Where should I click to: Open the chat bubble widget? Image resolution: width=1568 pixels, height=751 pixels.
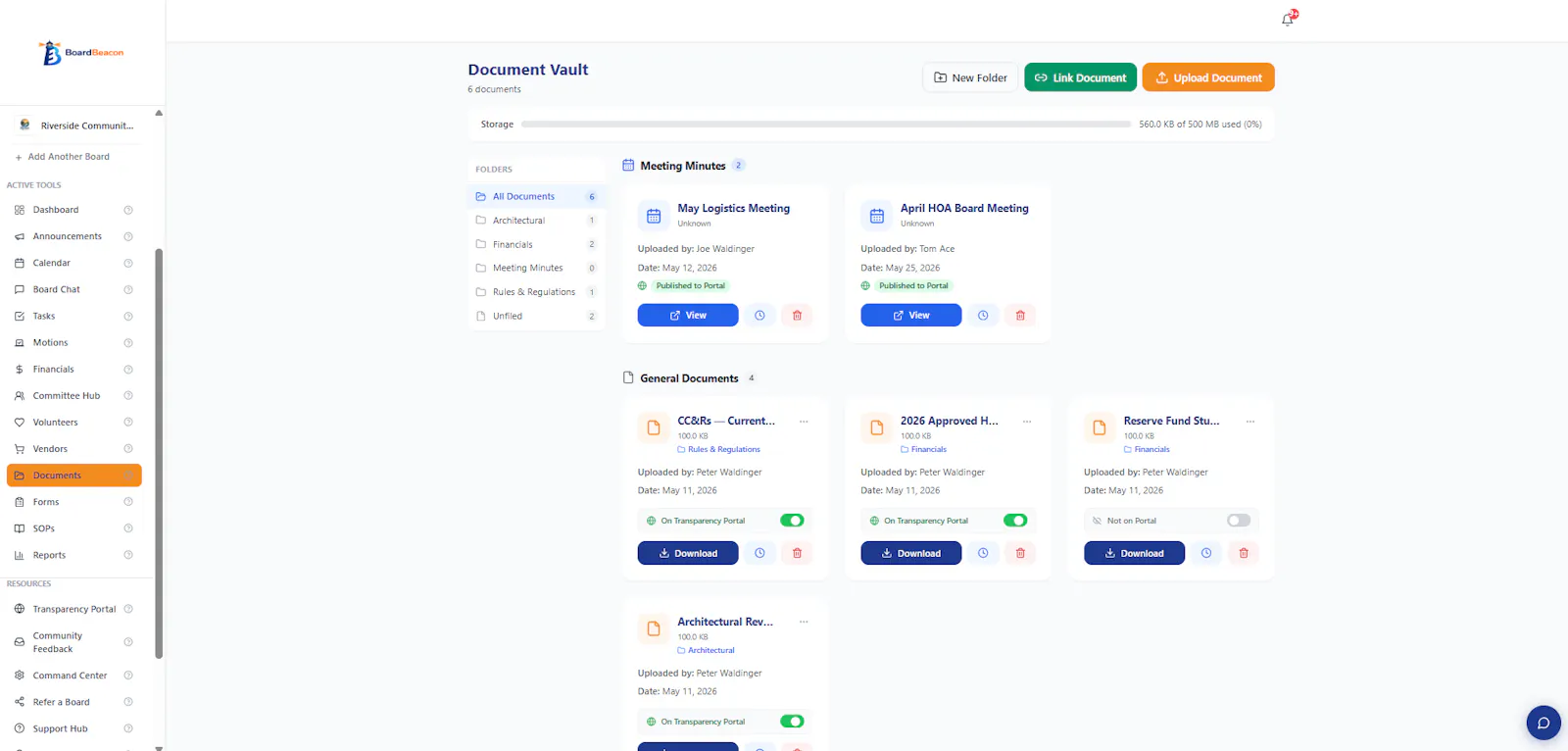(1543, 724)
